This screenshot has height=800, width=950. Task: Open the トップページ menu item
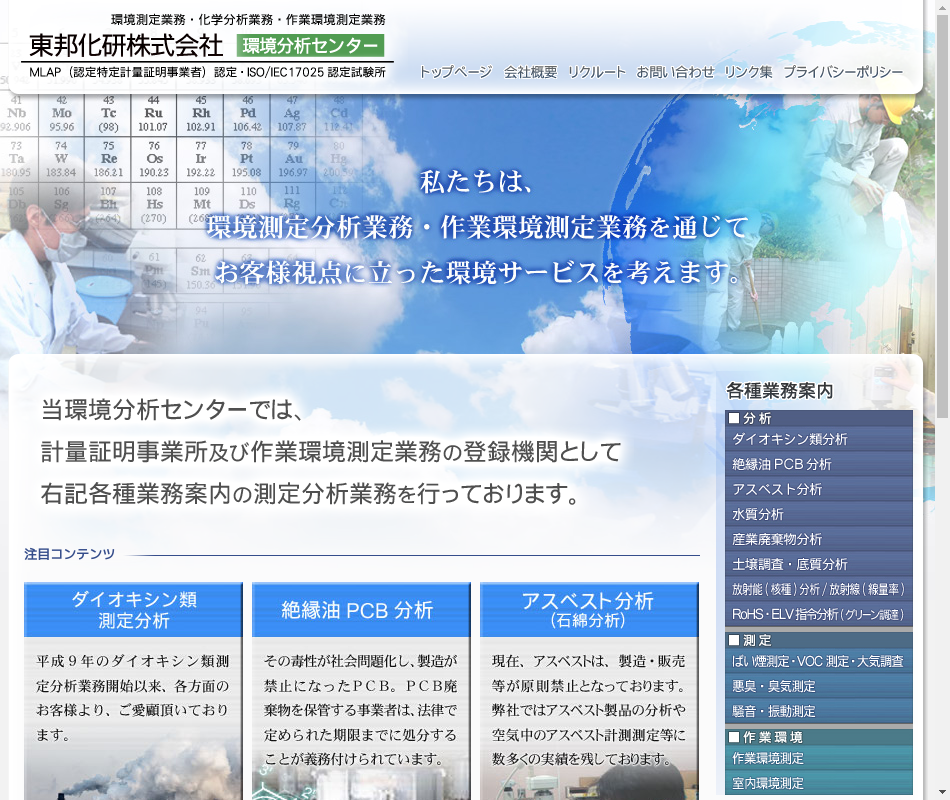455,72
